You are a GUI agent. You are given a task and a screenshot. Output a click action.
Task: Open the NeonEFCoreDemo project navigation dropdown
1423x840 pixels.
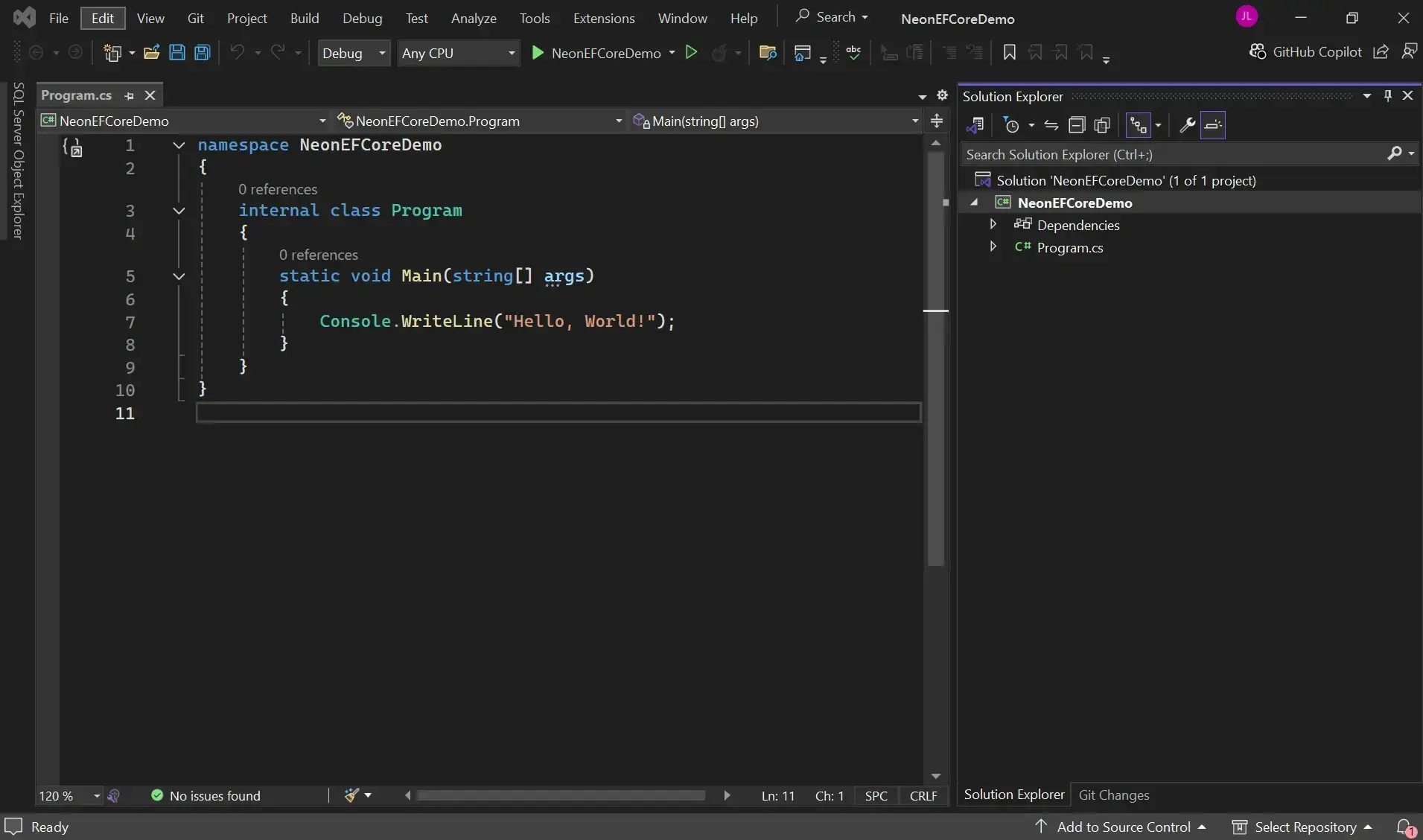[x=184, y=121]
